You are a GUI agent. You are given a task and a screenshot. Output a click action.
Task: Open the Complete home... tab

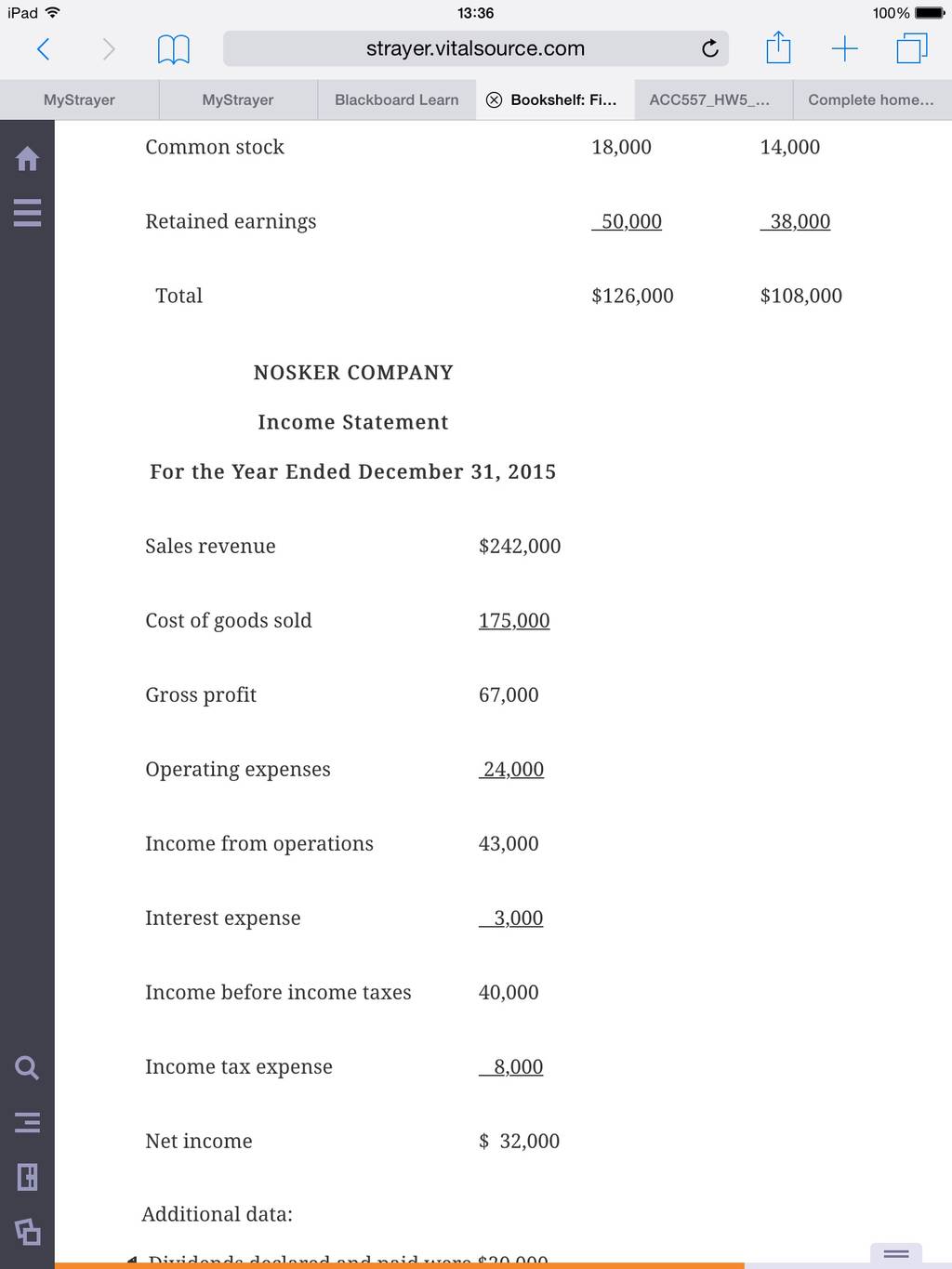(872, 99)
